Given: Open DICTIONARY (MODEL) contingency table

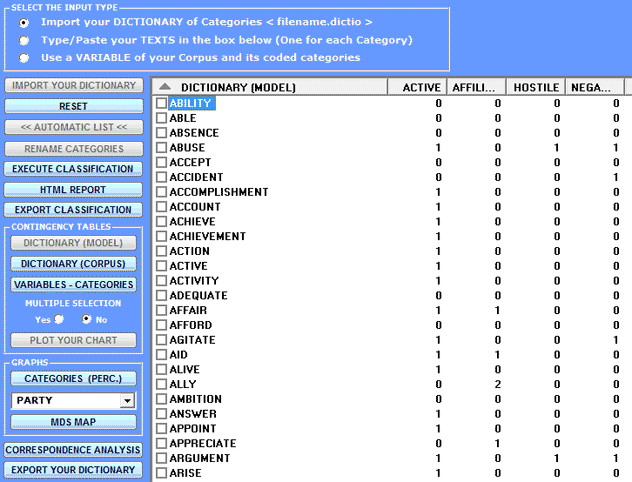Looking at the screenshot, I should pyautogui.click(x=73, y=243).
